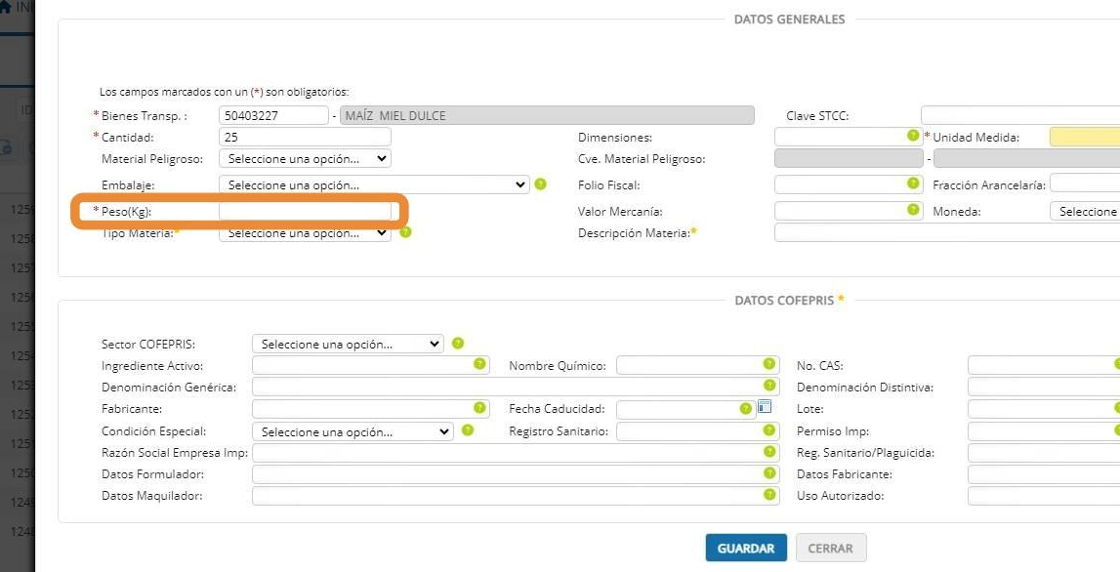
Task: Click help icon in Ingrediente Activo field
Action: [480, 364]
